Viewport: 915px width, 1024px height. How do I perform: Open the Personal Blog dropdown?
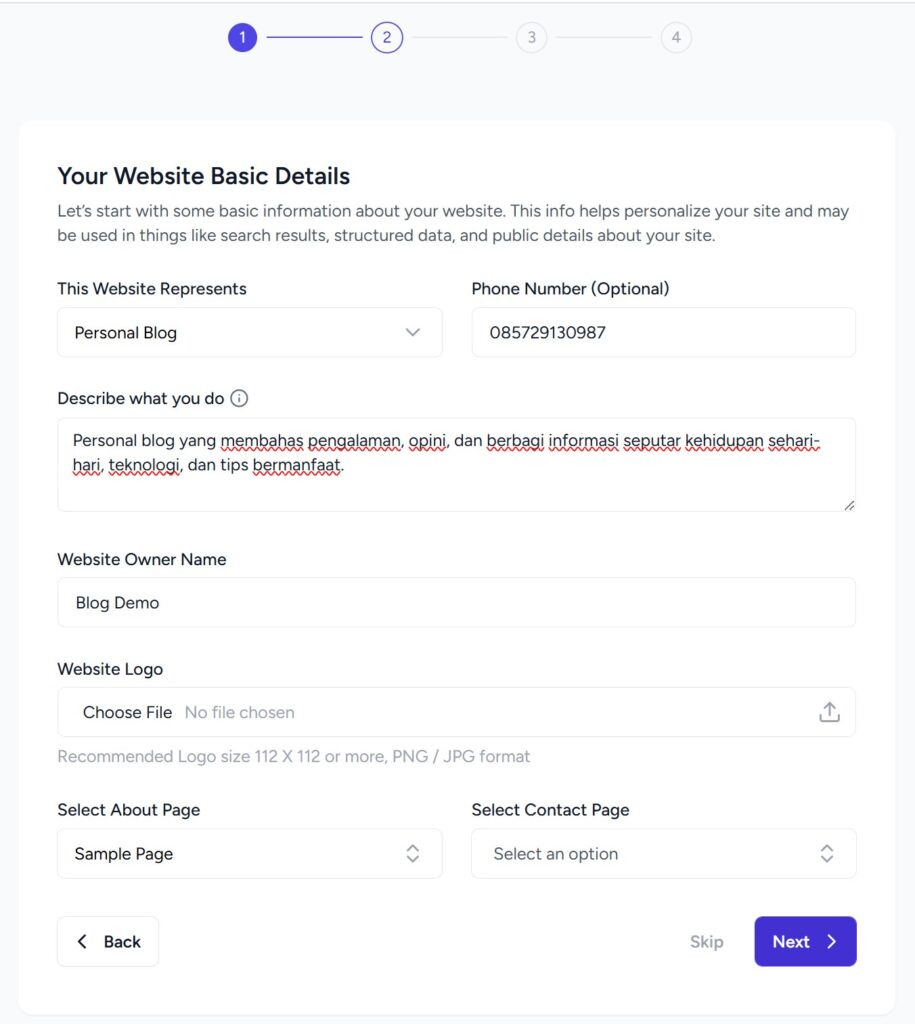249,332
